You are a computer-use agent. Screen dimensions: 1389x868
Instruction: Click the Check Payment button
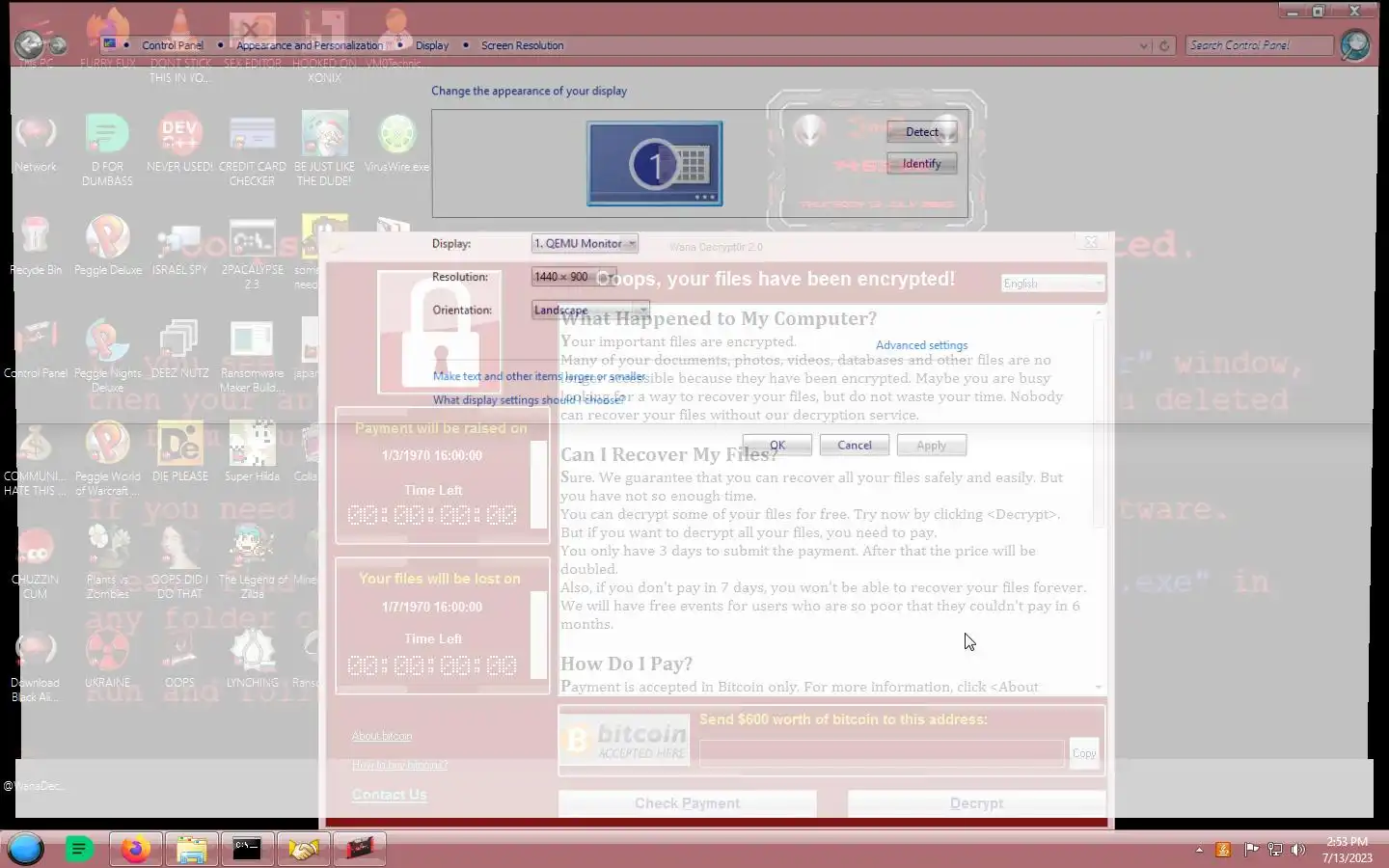(688, 803)
